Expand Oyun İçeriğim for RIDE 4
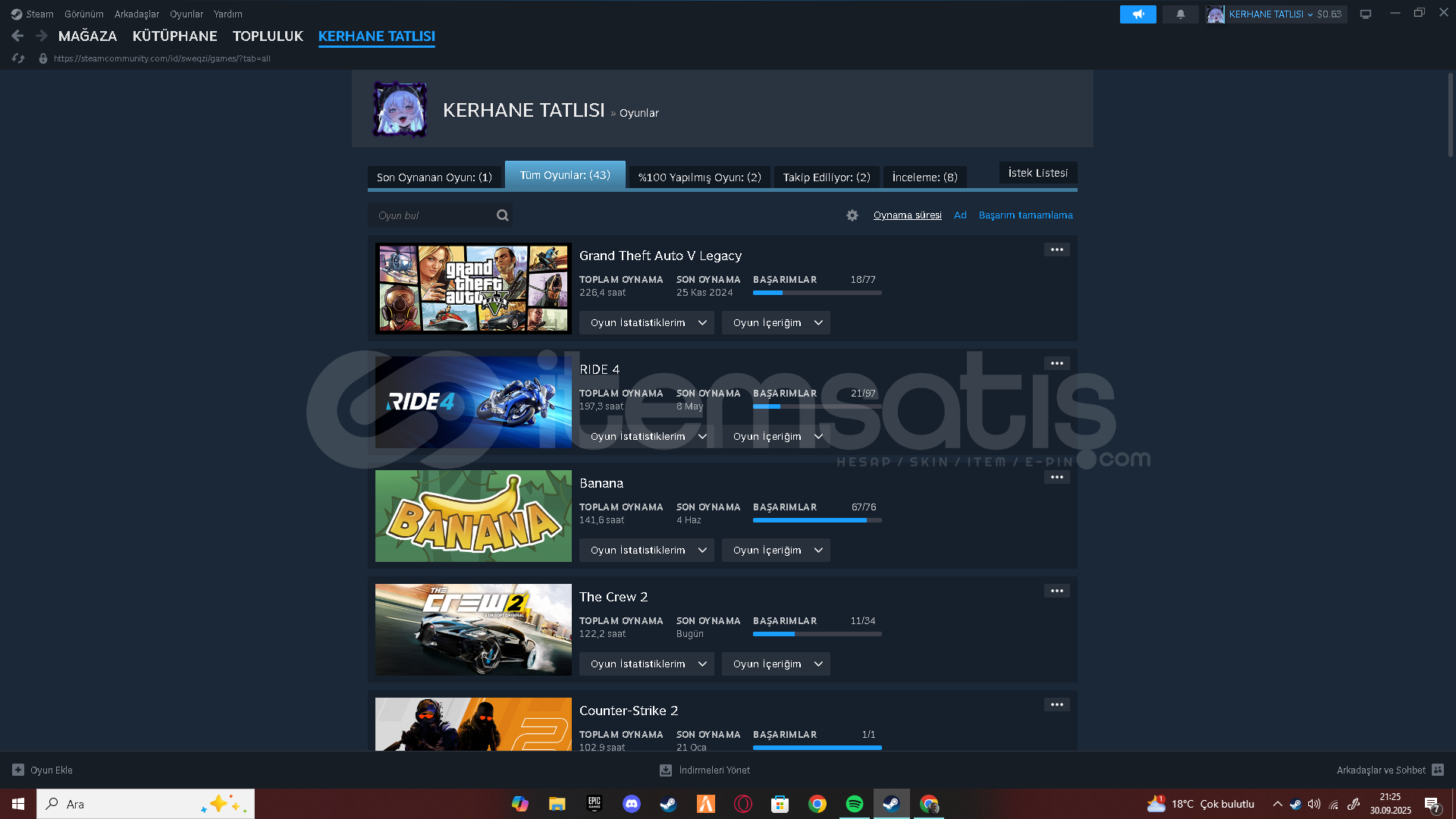Image resolution: width=1456 pixels, height=819 pixels. point(775,436)
